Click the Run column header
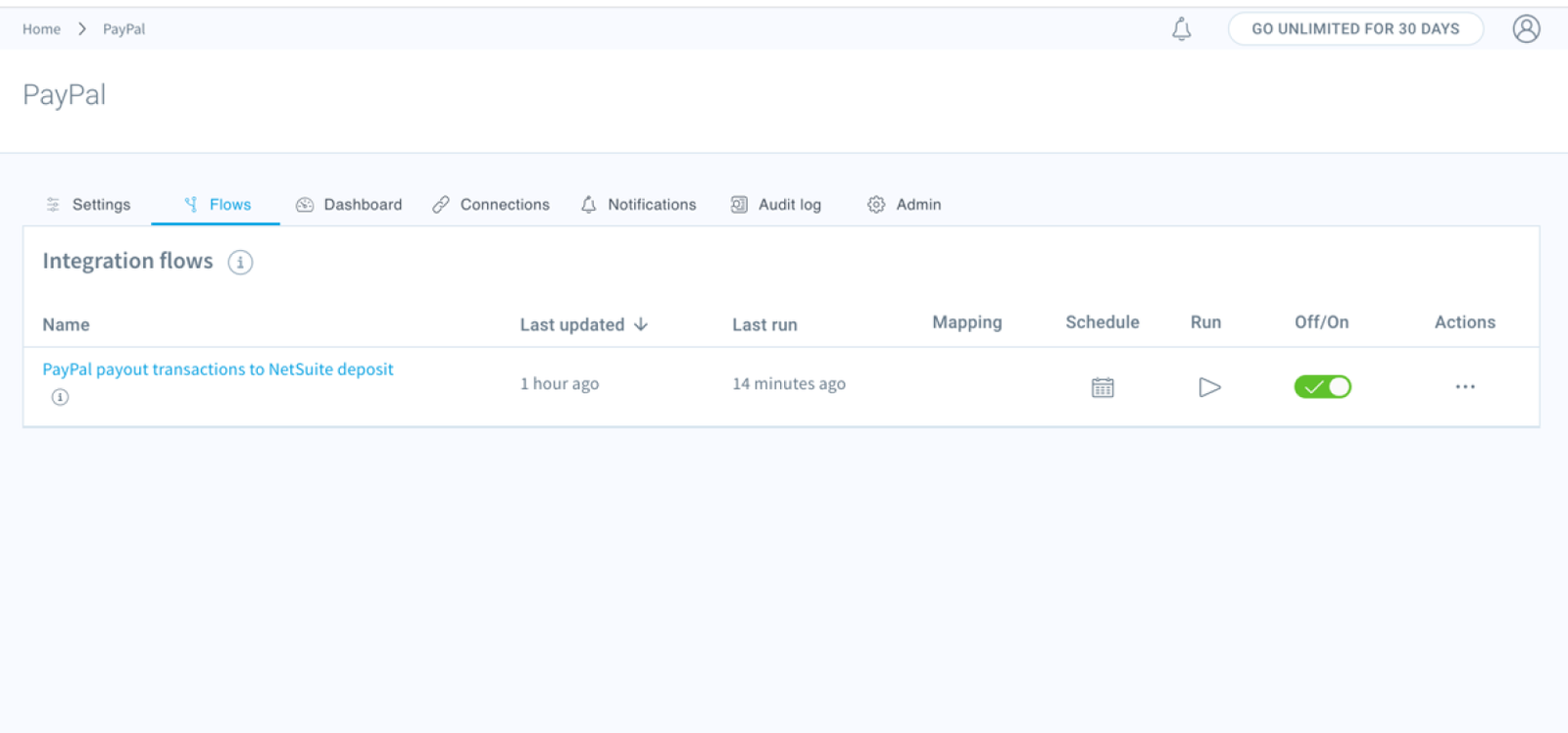The width and height of the screenshot is (1568, 733). pyautogui.click(x=1205, y=322)
